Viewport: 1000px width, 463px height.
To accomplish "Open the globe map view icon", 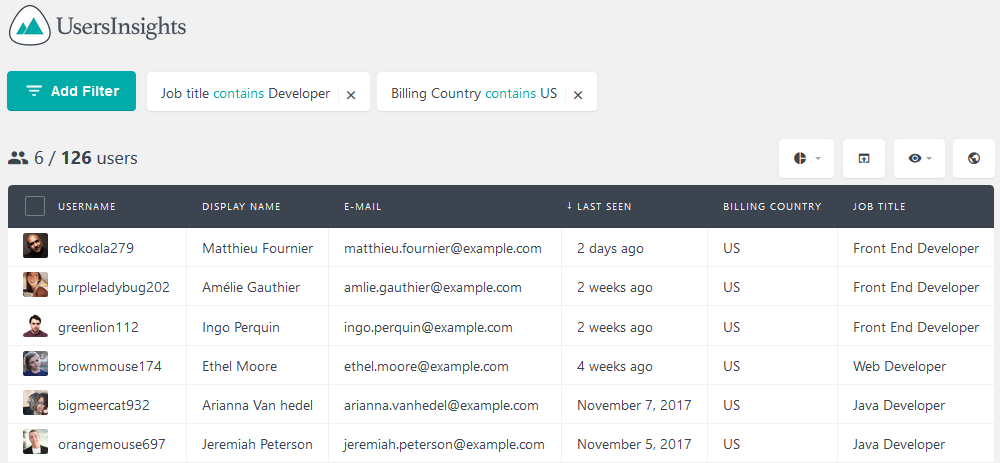I will click(x=974, y=158).
